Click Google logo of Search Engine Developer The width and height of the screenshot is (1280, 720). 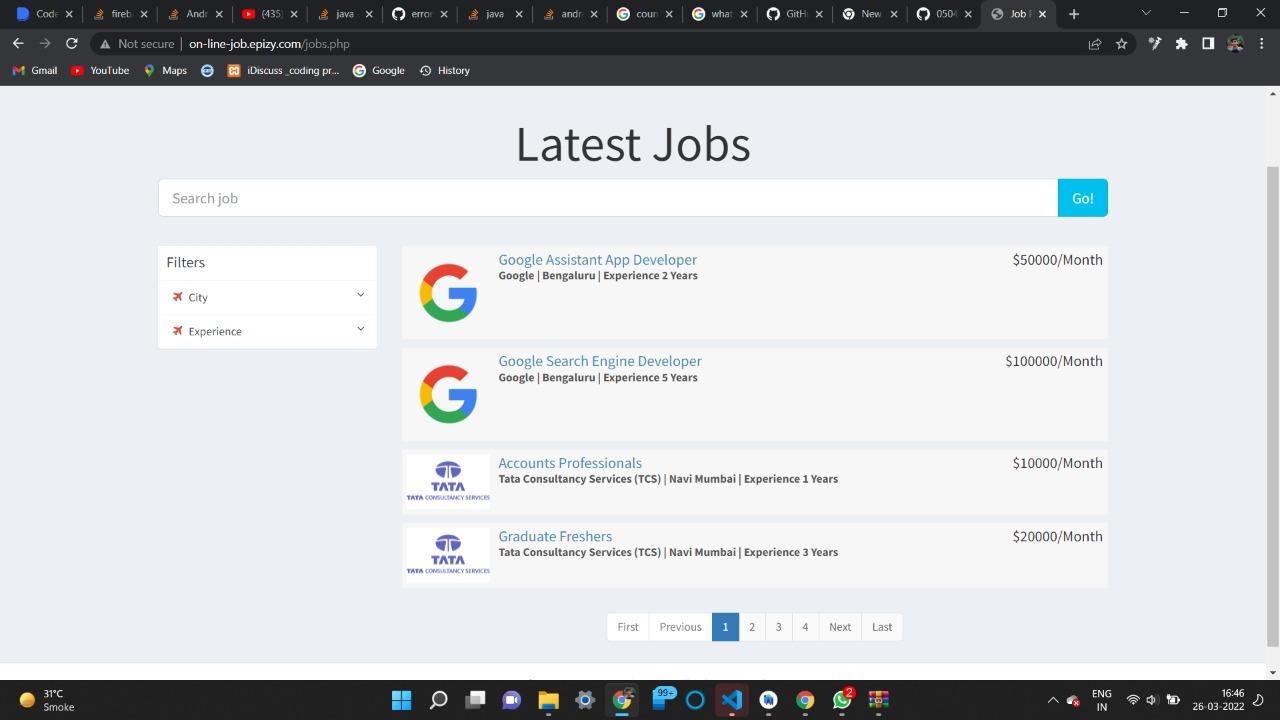(x=448, y=394)
